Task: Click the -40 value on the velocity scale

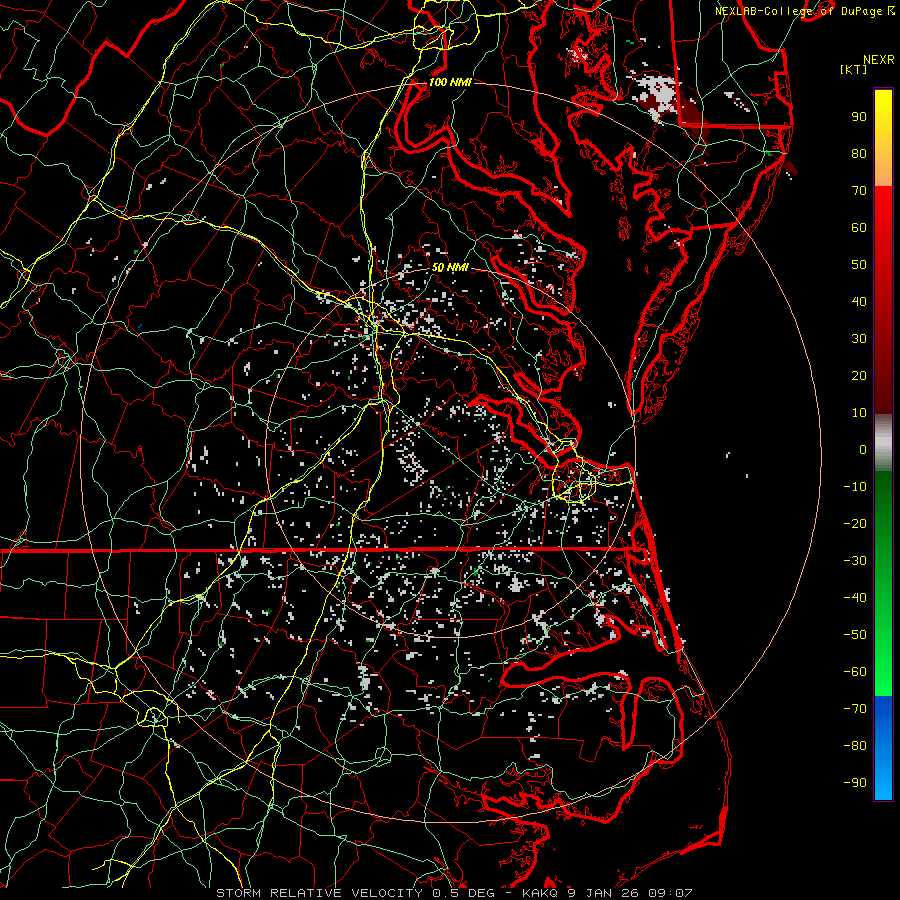Action: (855, 598)
